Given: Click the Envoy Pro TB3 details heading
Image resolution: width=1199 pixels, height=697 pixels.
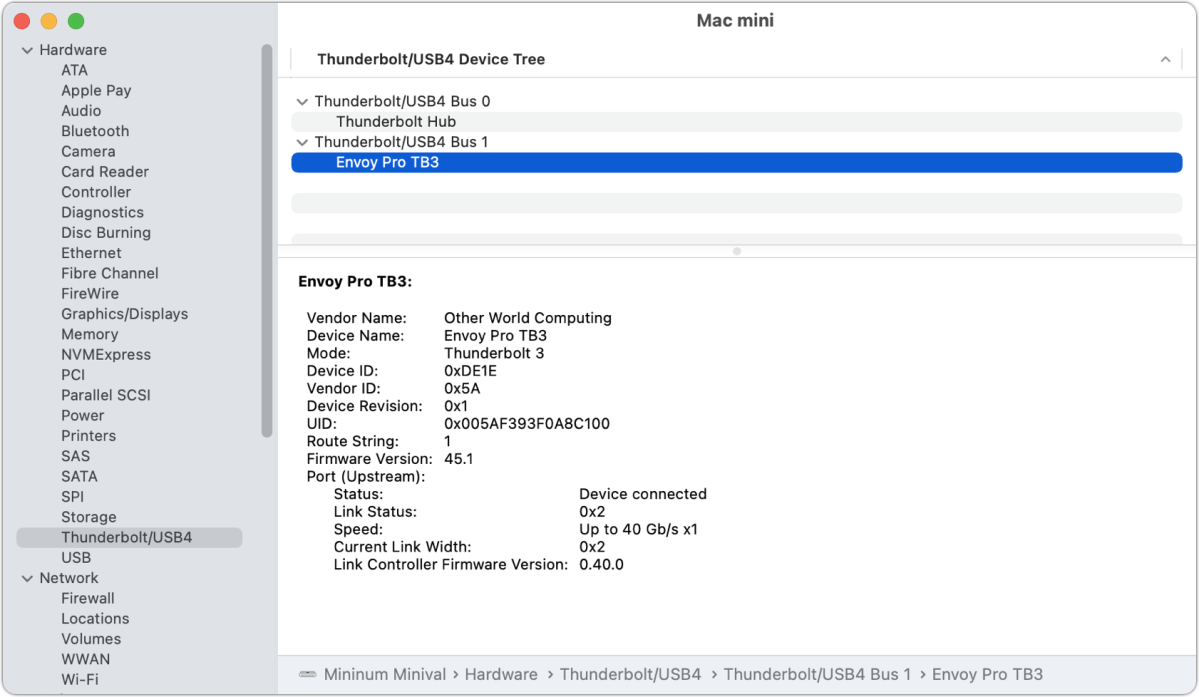Looking at the screenshot, I should [x=355, y=282].
